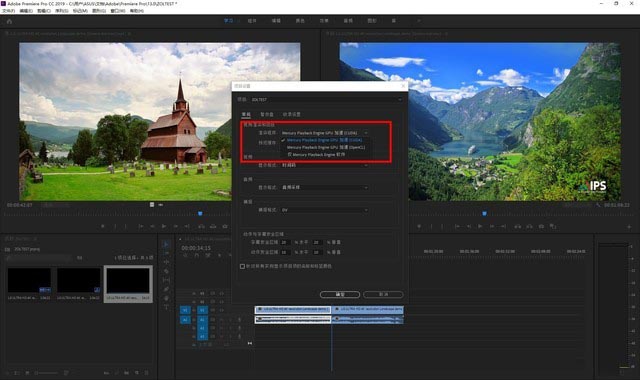This screenshot has height=380, width=640.
Task: Switch Project panel to icon view
Action: 27,373
